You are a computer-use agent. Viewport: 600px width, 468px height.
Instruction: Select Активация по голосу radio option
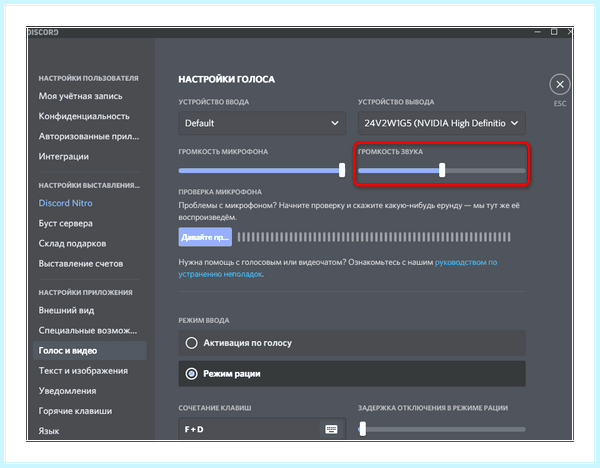(x=352, y=343)
